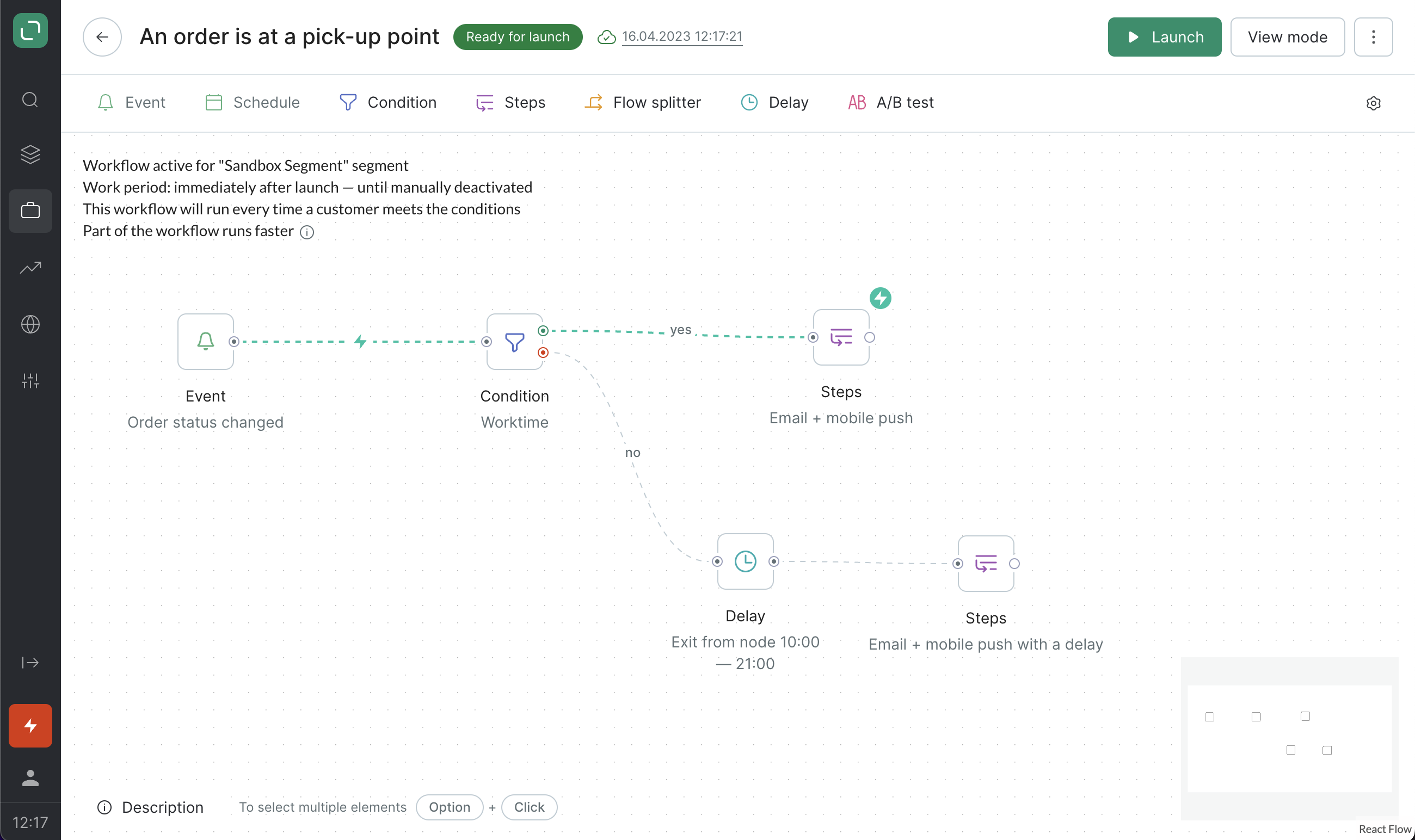This screenshot has height=840, width=1415.
Task: Click the lightning marker on Event connection line
Action: pyautogui.click(x=360, y=341)
